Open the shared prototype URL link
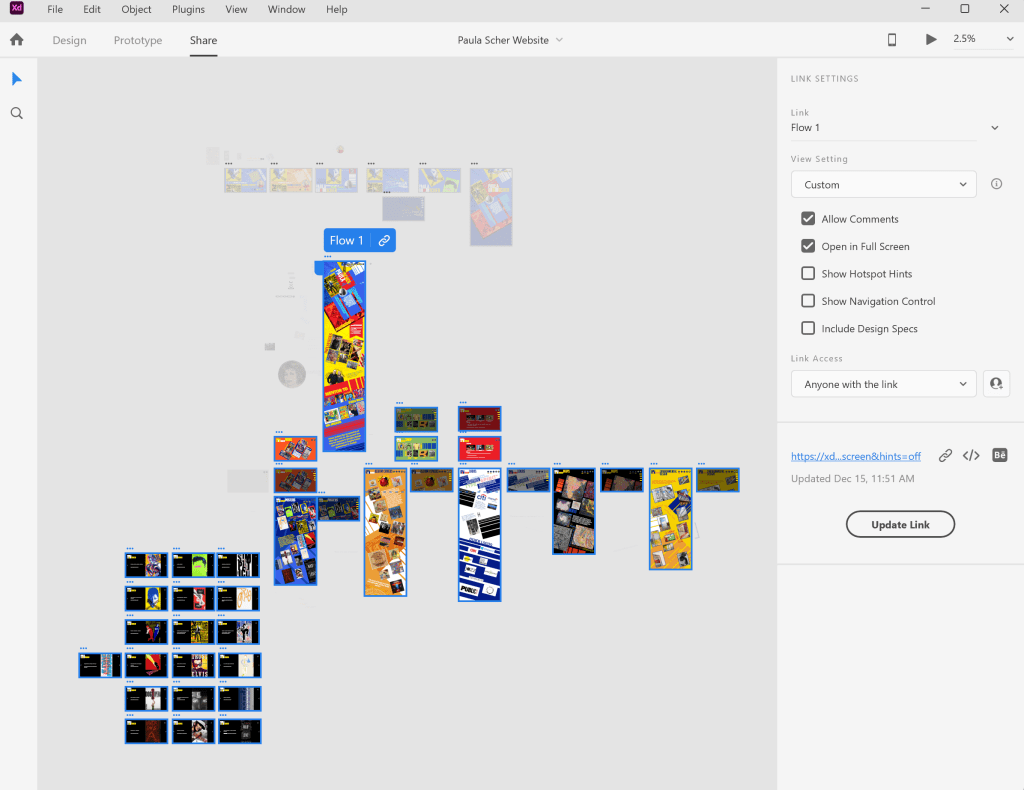Screen dimensions: 1024x790 click(x=855, y=456)
